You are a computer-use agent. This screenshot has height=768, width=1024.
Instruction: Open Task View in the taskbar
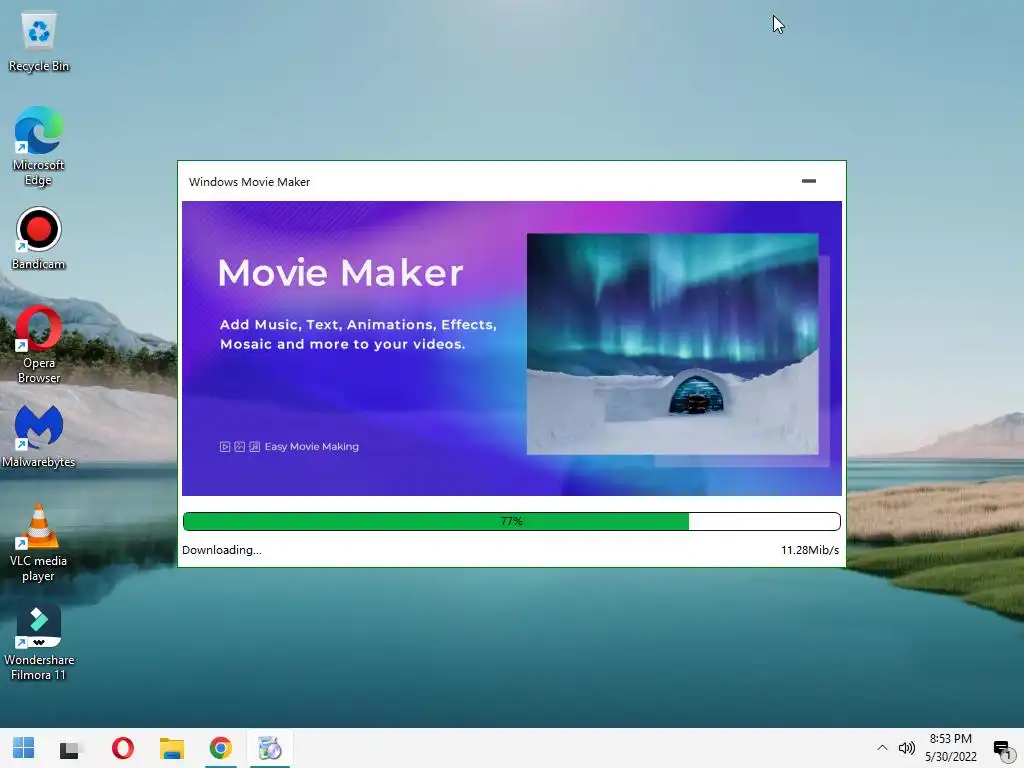coord(69,749)
